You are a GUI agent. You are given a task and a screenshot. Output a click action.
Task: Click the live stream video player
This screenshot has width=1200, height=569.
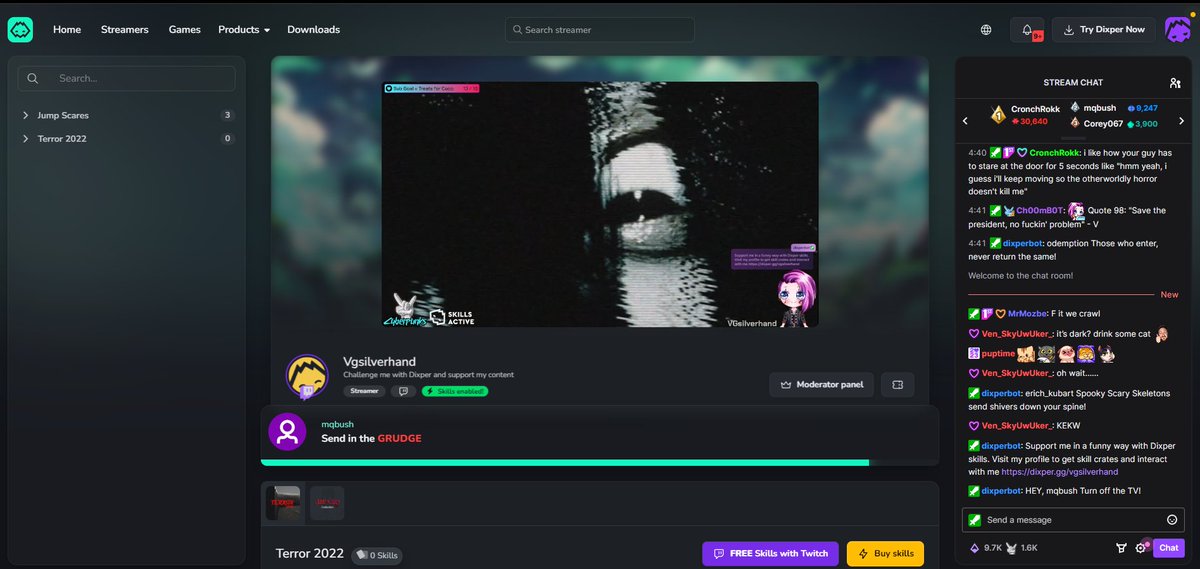click(600, 205)
